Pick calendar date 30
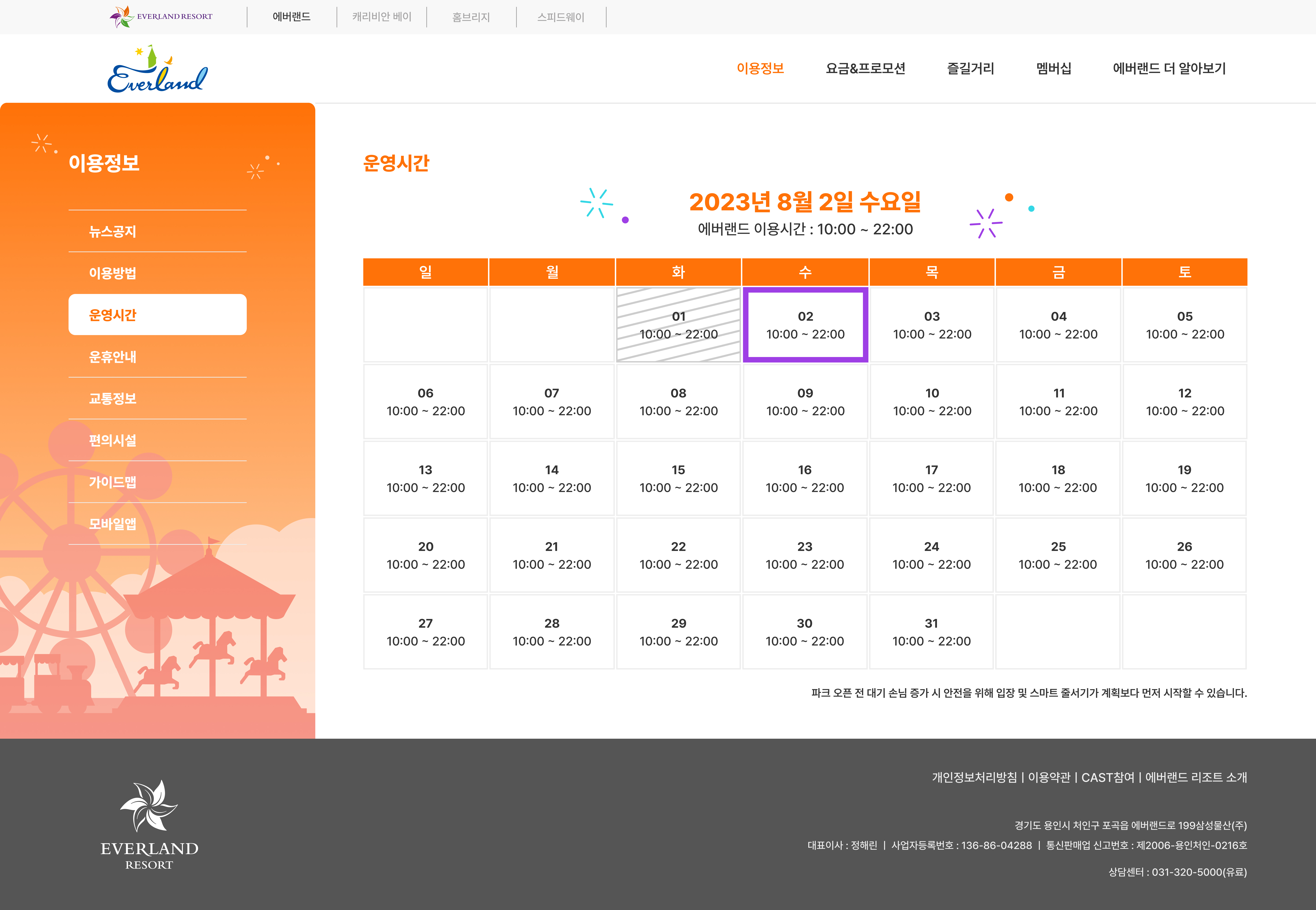Screen dimensions: 1316x910 (x=805, y=632)
